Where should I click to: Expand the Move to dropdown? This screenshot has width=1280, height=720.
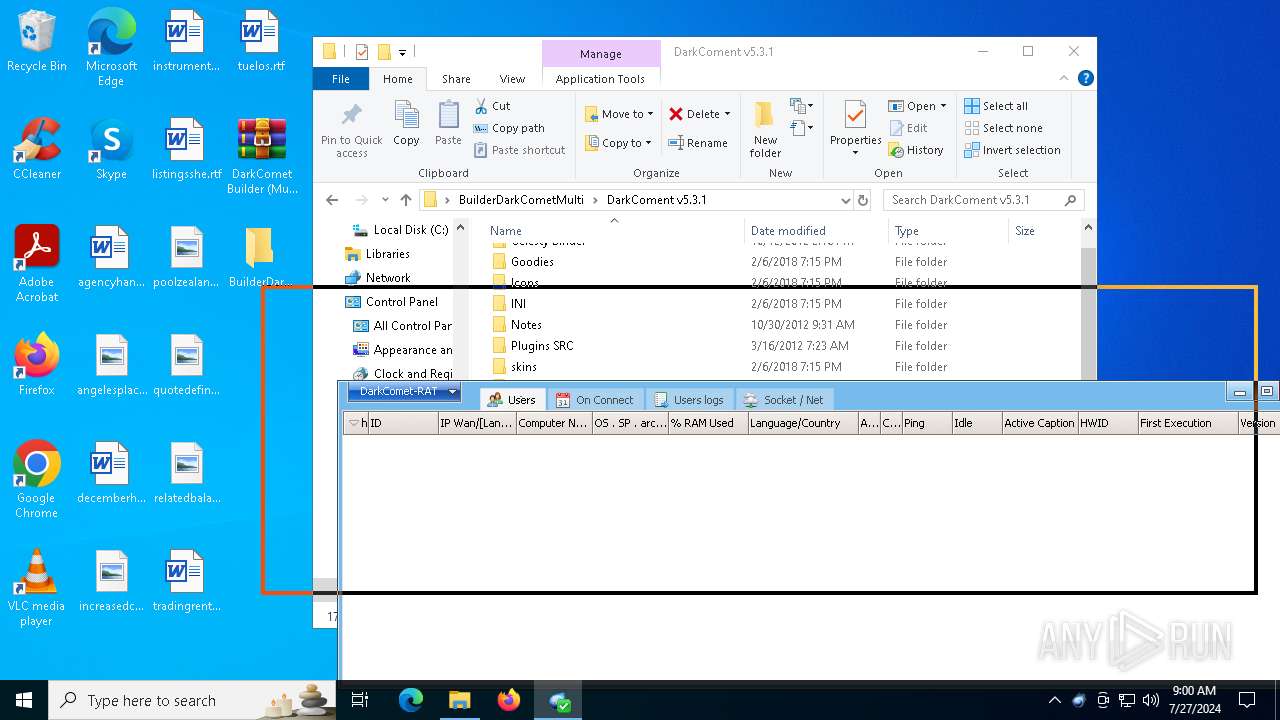650,114
